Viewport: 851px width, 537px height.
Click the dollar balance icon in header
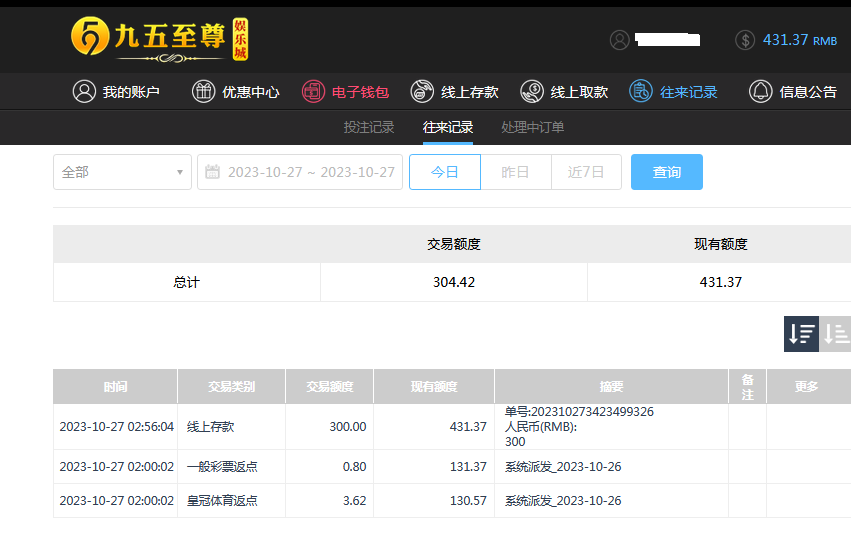745,40
